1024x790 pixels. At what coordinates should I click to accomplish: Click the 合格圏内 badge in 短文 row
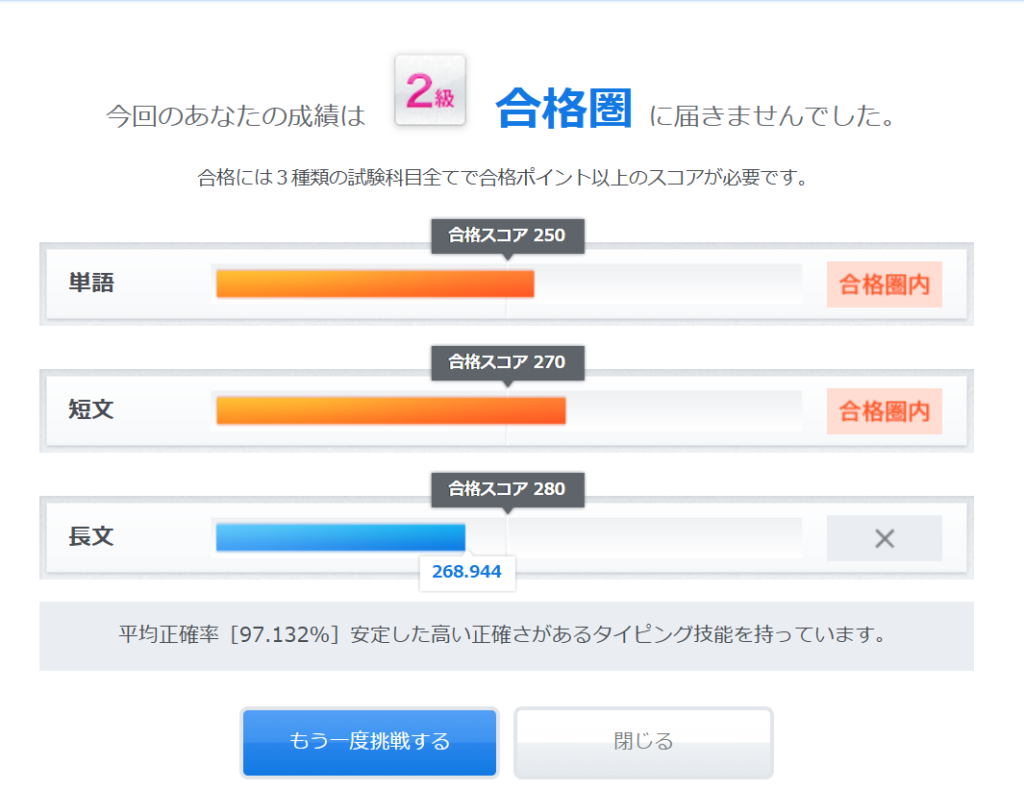884,410
